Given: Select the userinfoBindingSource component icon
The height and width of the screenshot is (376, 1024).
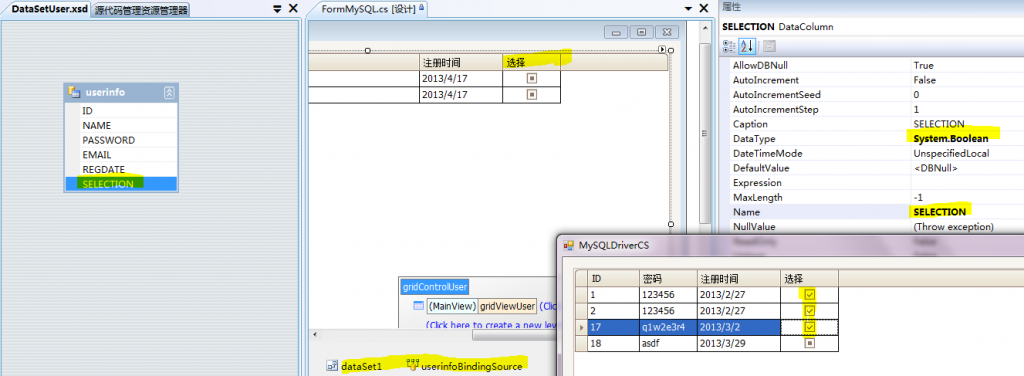Looking at the screenshot, I should coord(412,366).
